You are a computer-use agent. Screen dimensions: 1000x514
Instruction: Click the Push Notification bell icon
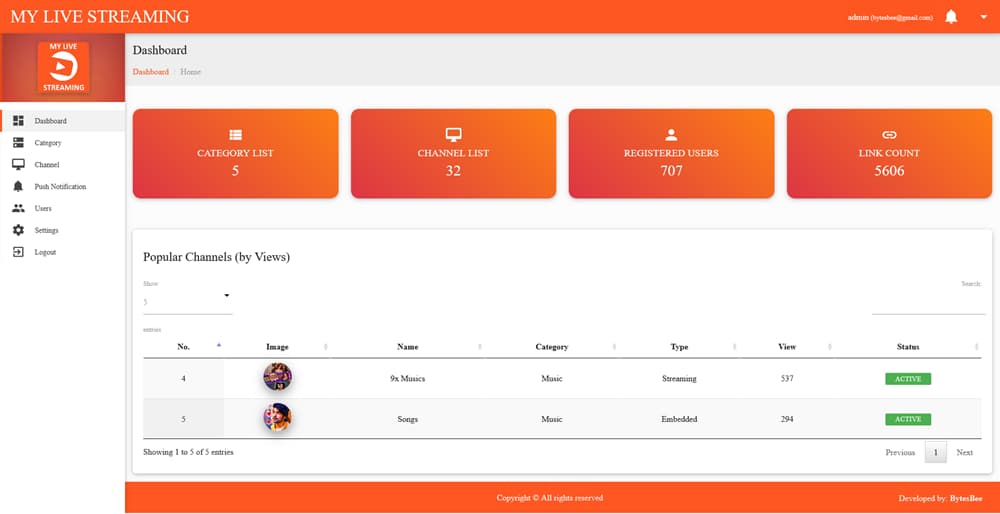(x=18, y=187)
